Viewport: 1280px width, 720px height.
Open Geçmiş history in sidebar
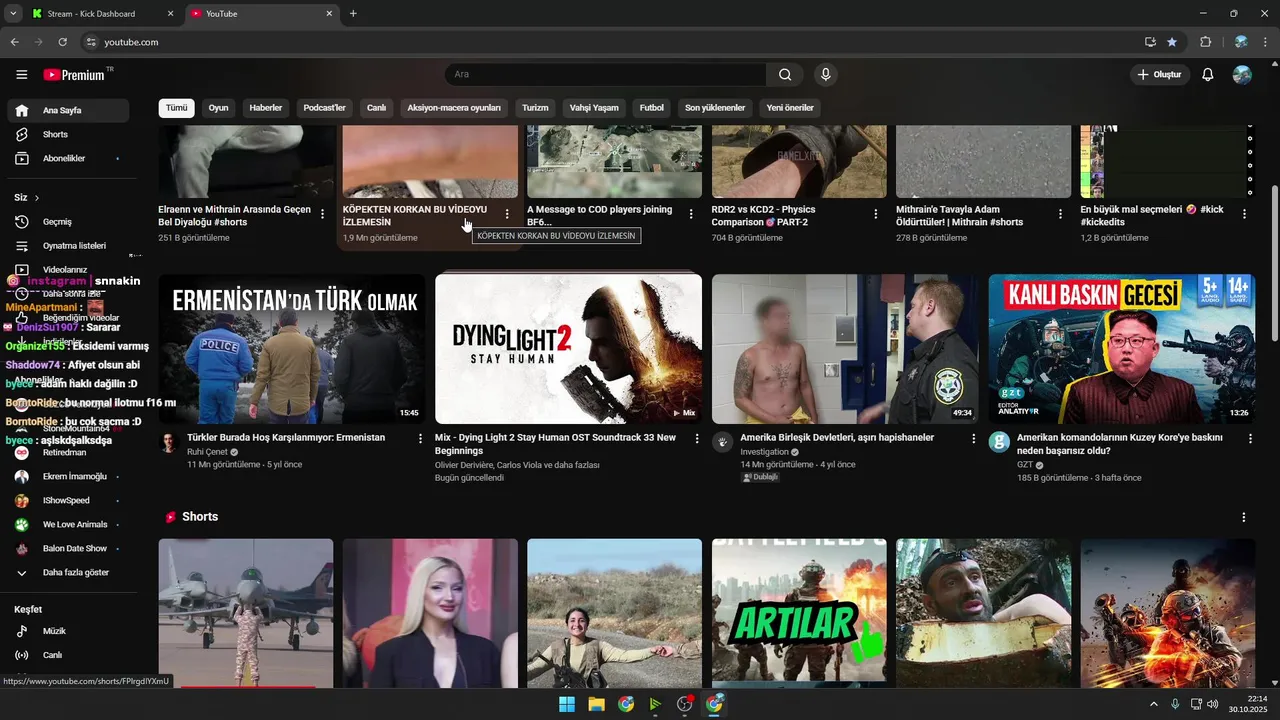tap(68, 222)
